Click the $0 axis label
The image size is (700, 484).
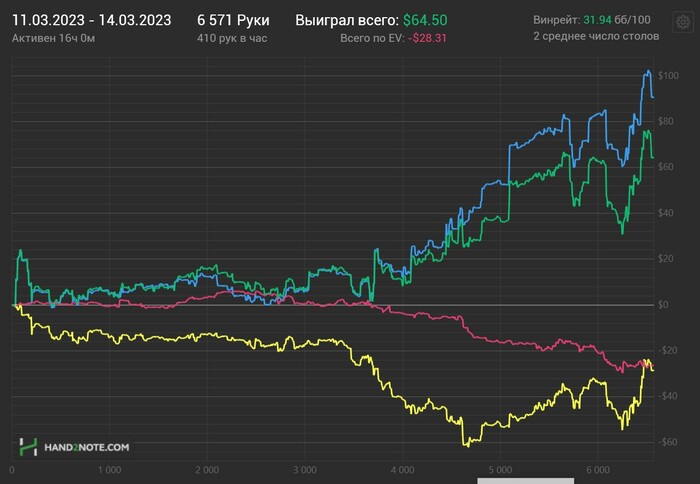pyautogui.click(x=663, y=305)
